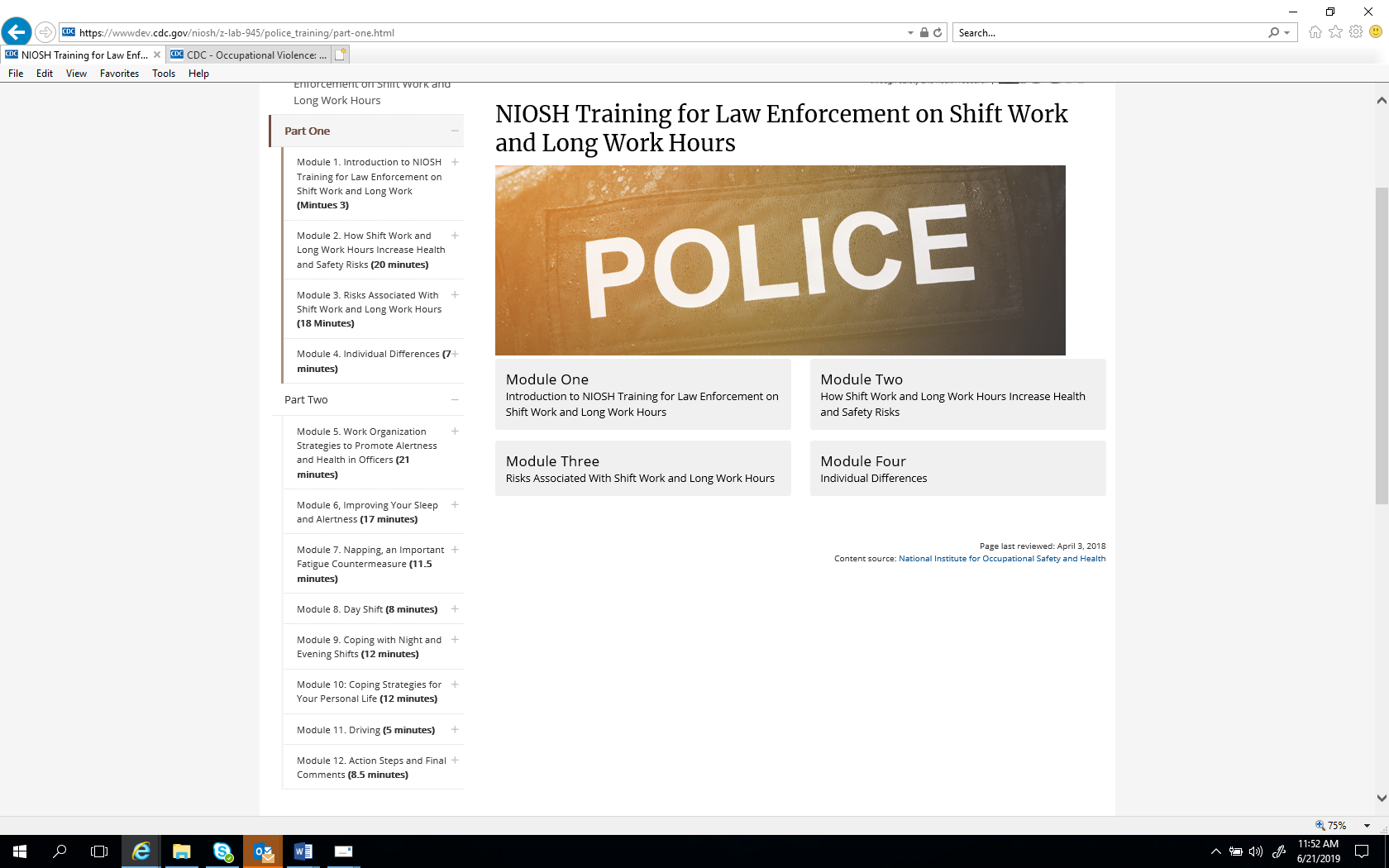Open the Edit menu
The image size is (1389, 868).
click(45, 74)
